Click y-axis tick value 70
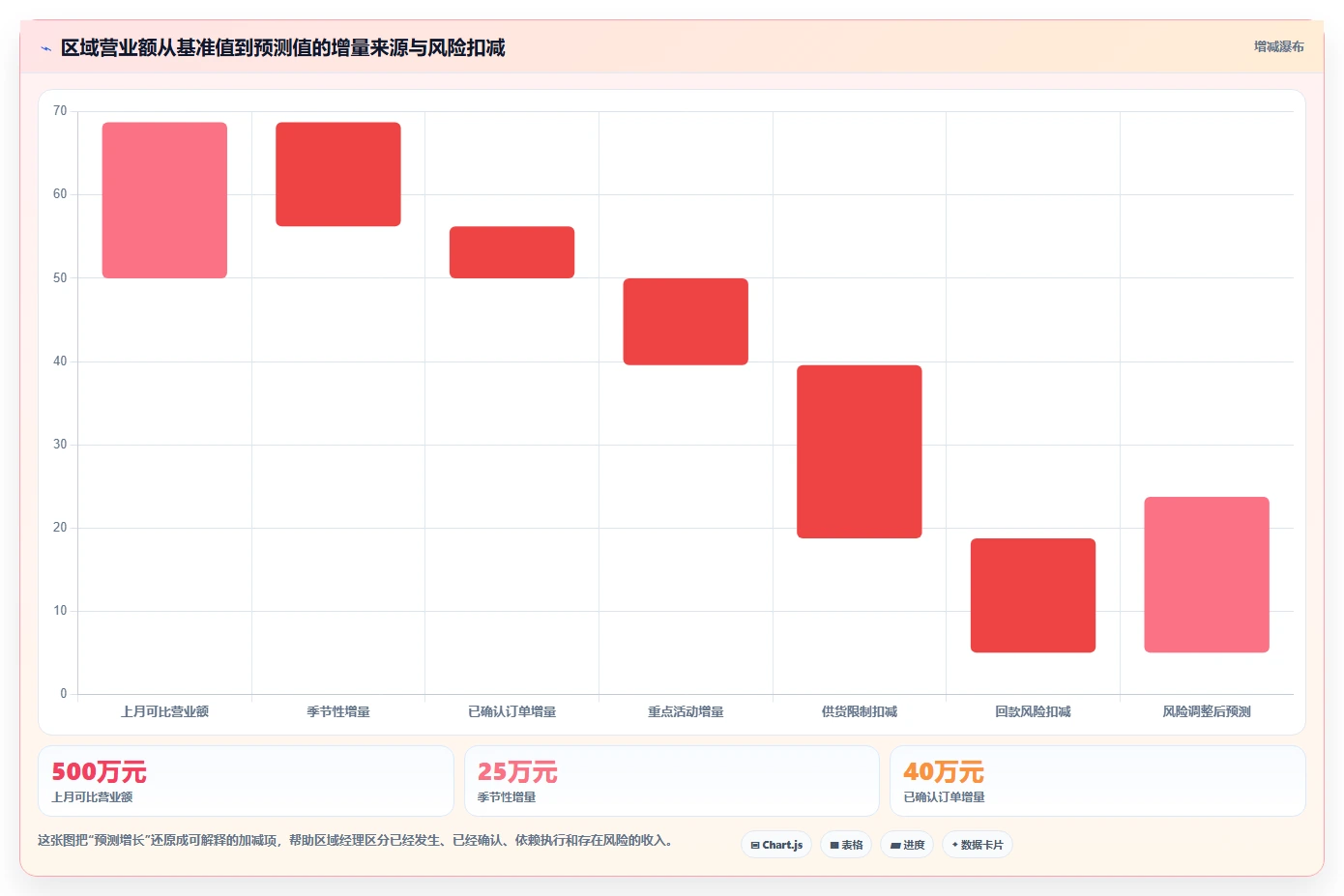This screenshot has height=896, width=1344. pyautogui.click(x=60, y=111)
